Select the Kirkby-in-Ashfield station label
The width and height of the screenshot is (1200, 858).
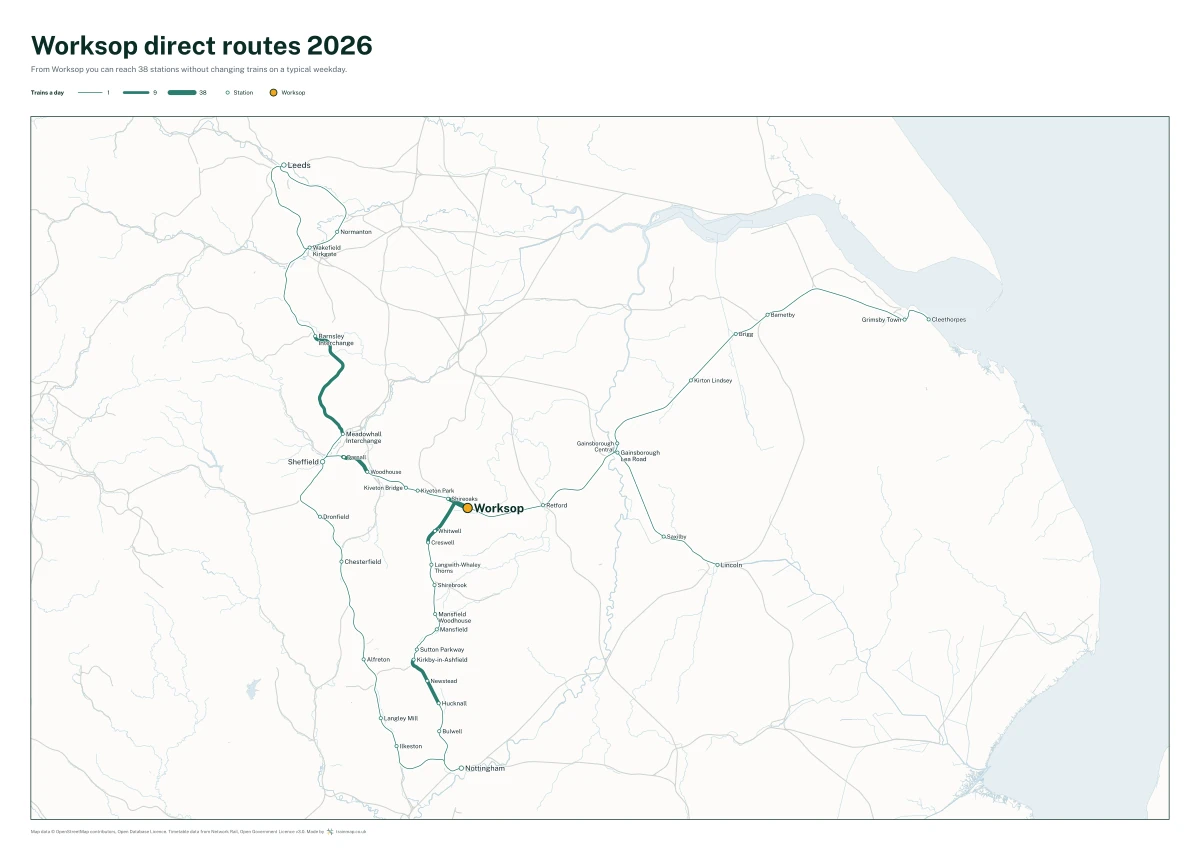(x=441, y=660)
